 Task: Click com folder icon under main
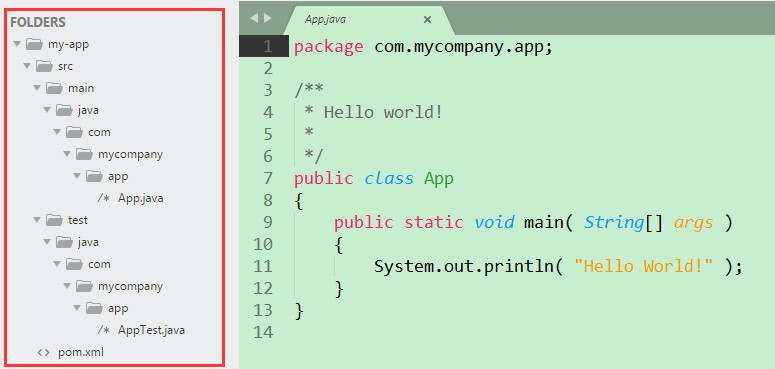point(74,132)
